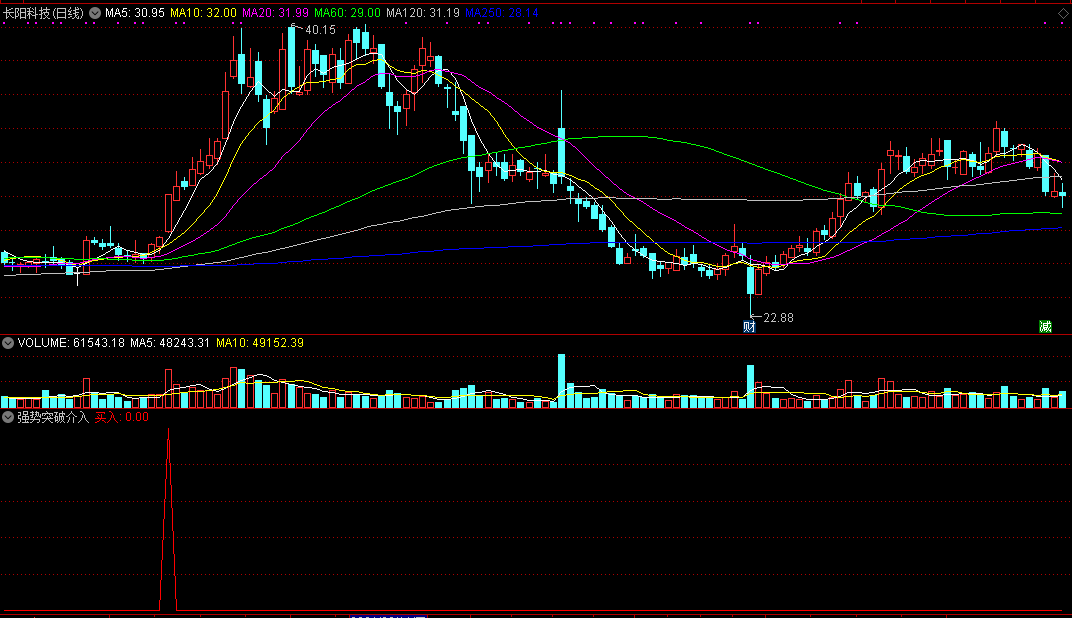Image resolution: width=1072 pixels, height=618 pixels.
Task: Open the 强势突破介入 indicator dropdown arrow
Action: pos(8,417)
